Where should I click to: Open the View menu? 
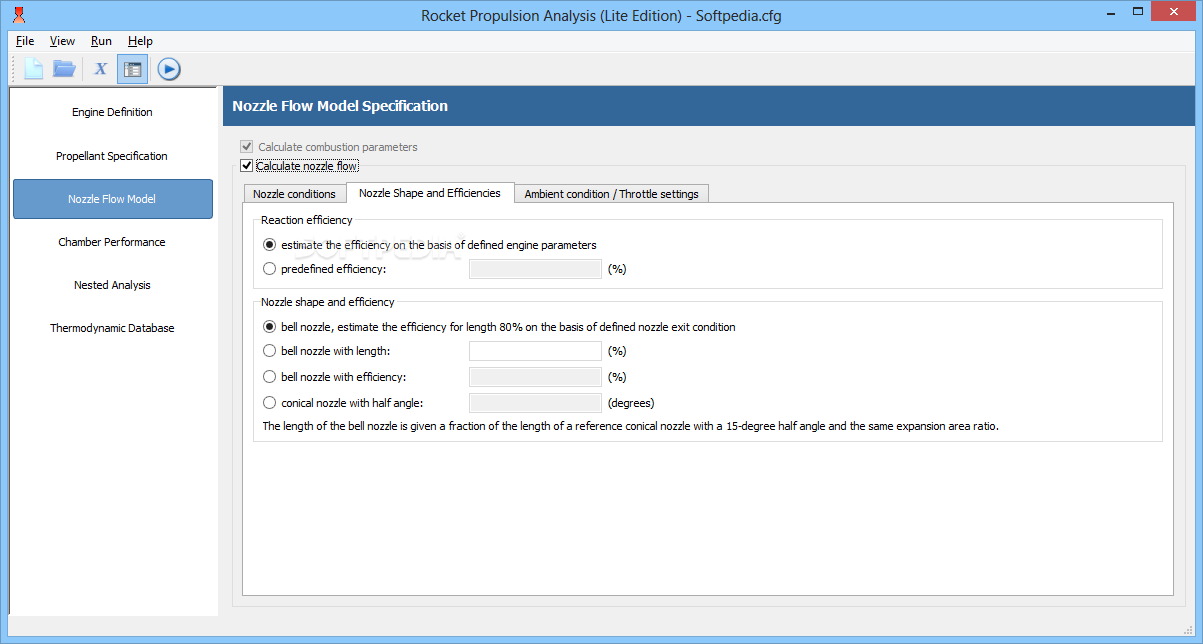coord(62,41)
